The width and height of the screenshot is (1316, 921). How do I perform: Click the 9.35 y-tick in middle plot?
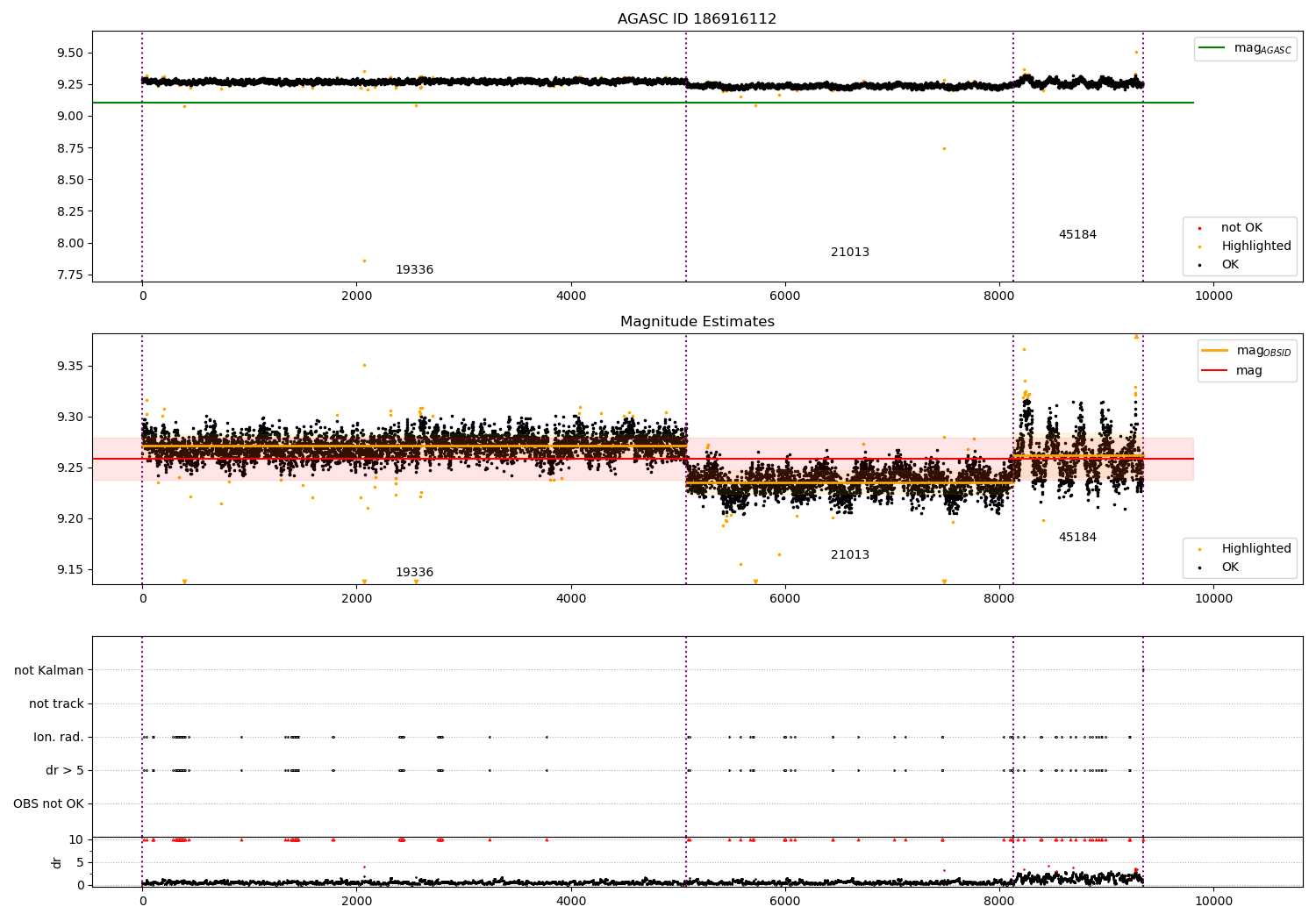(x=70, y=366)
